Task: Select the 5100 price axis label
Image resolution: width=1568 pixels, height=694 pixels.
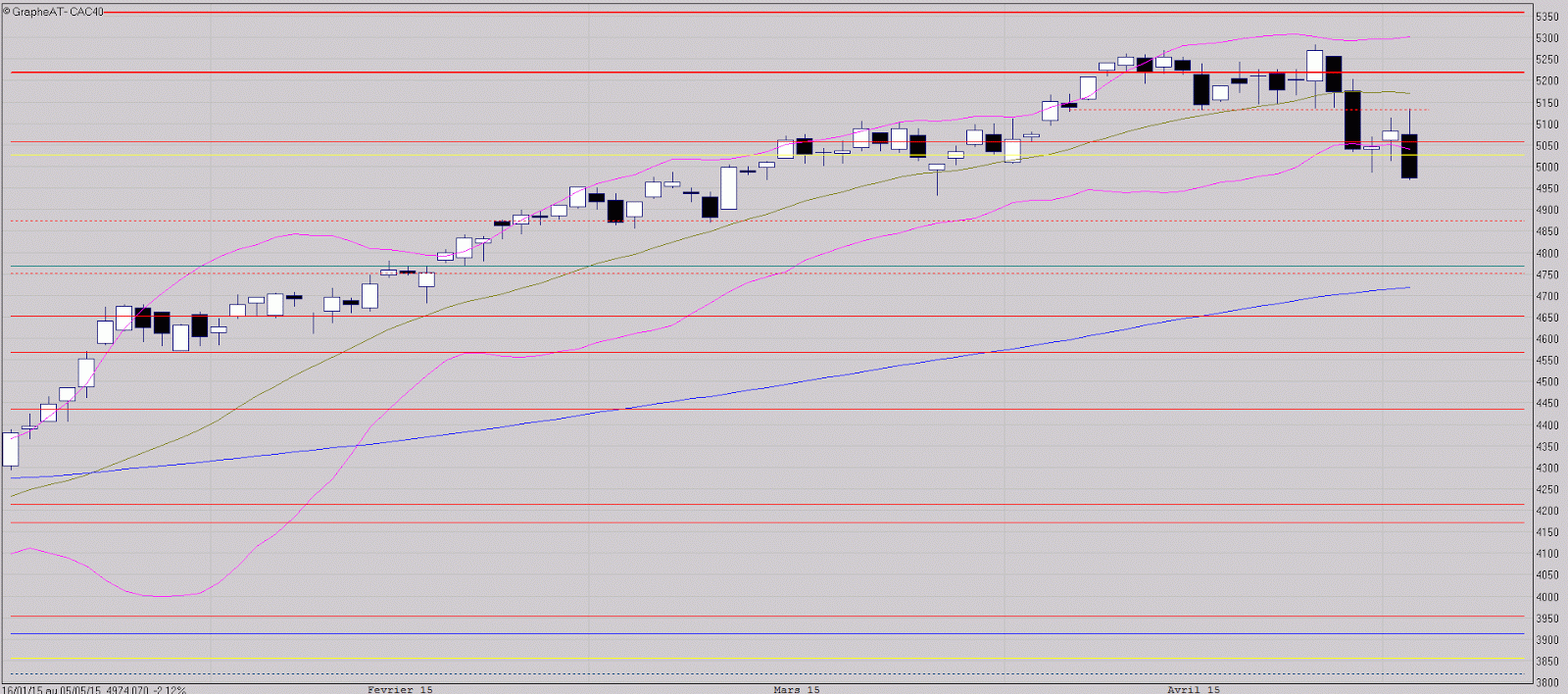Action: (1547, 124)
